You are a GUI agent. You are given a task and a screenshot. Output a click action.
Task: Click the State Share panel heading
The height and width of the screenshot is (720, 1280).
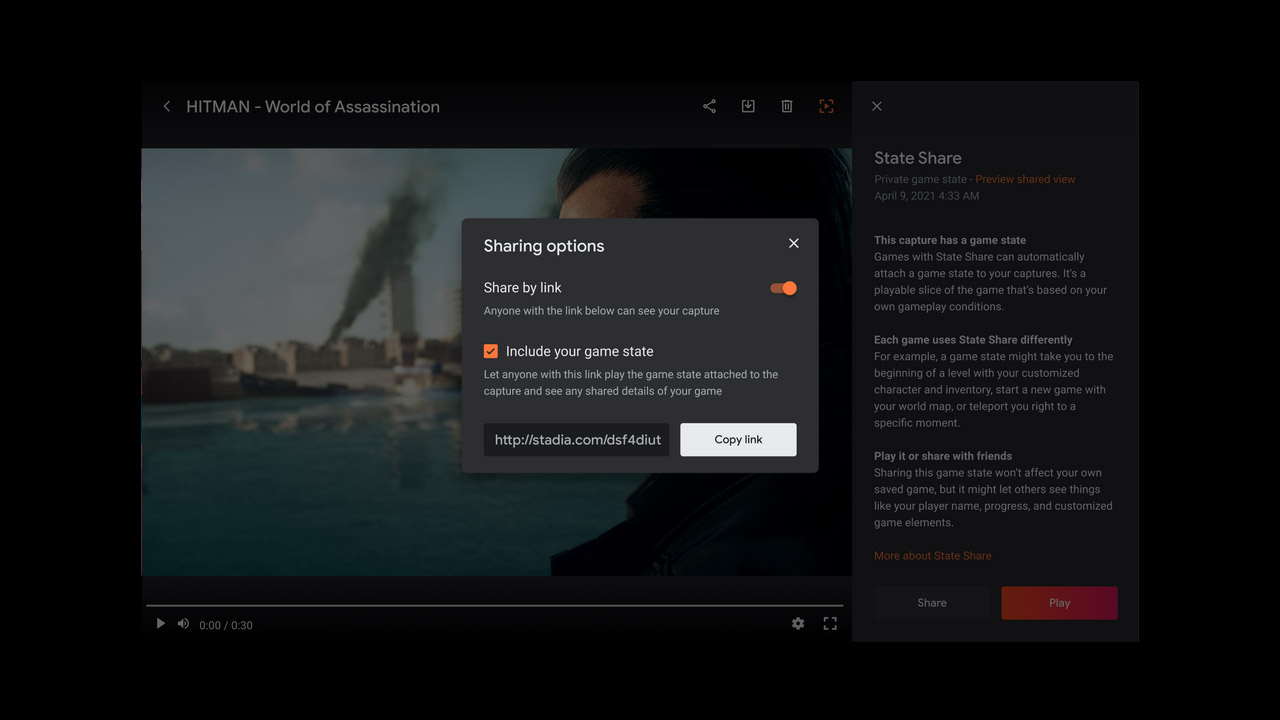tap(918, 158)
